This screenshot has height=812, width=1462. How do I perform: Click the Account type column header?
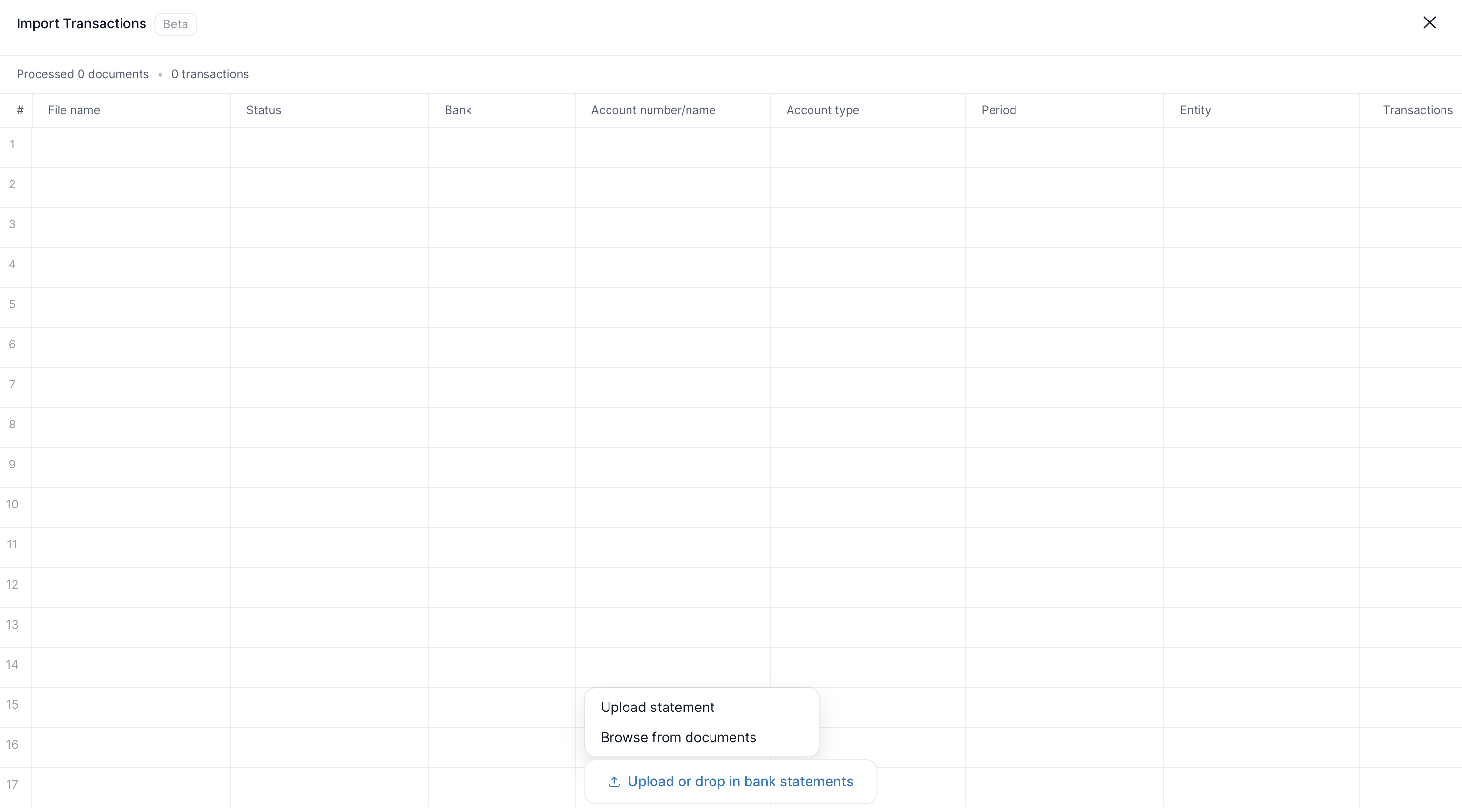822,110
